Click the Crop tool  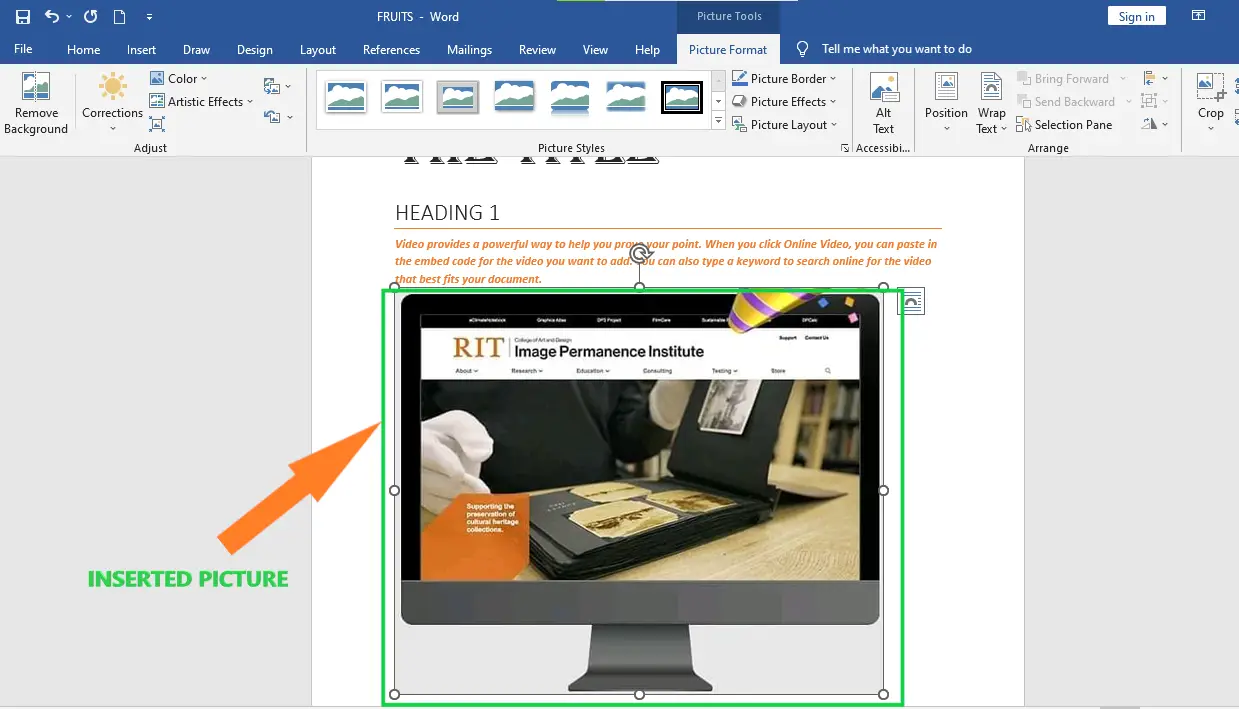pos(1210,95)
